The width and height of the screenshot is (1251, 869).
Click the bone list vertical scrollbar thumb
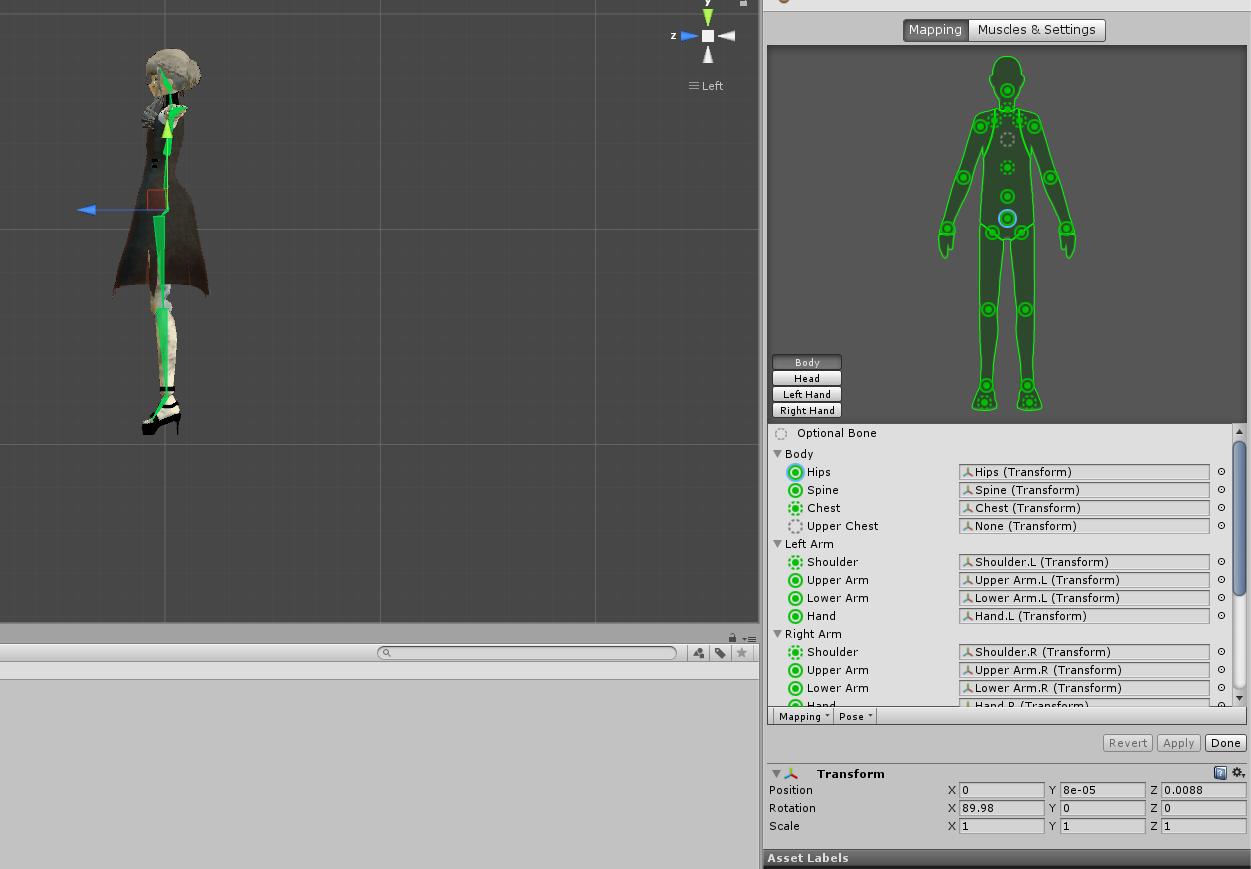tap(1239, 518)
